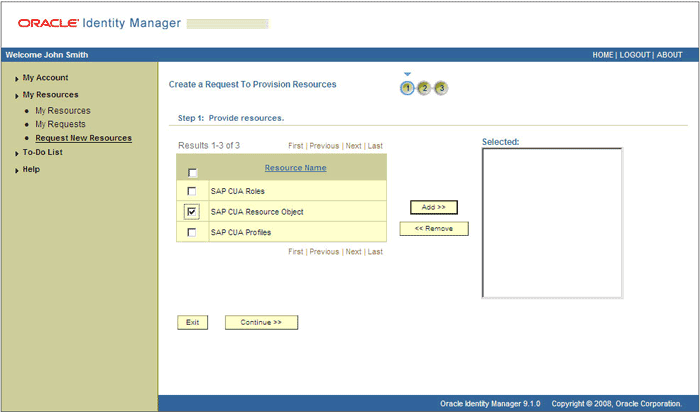Go to My Requests sub-item

click(x=60, y=124)
